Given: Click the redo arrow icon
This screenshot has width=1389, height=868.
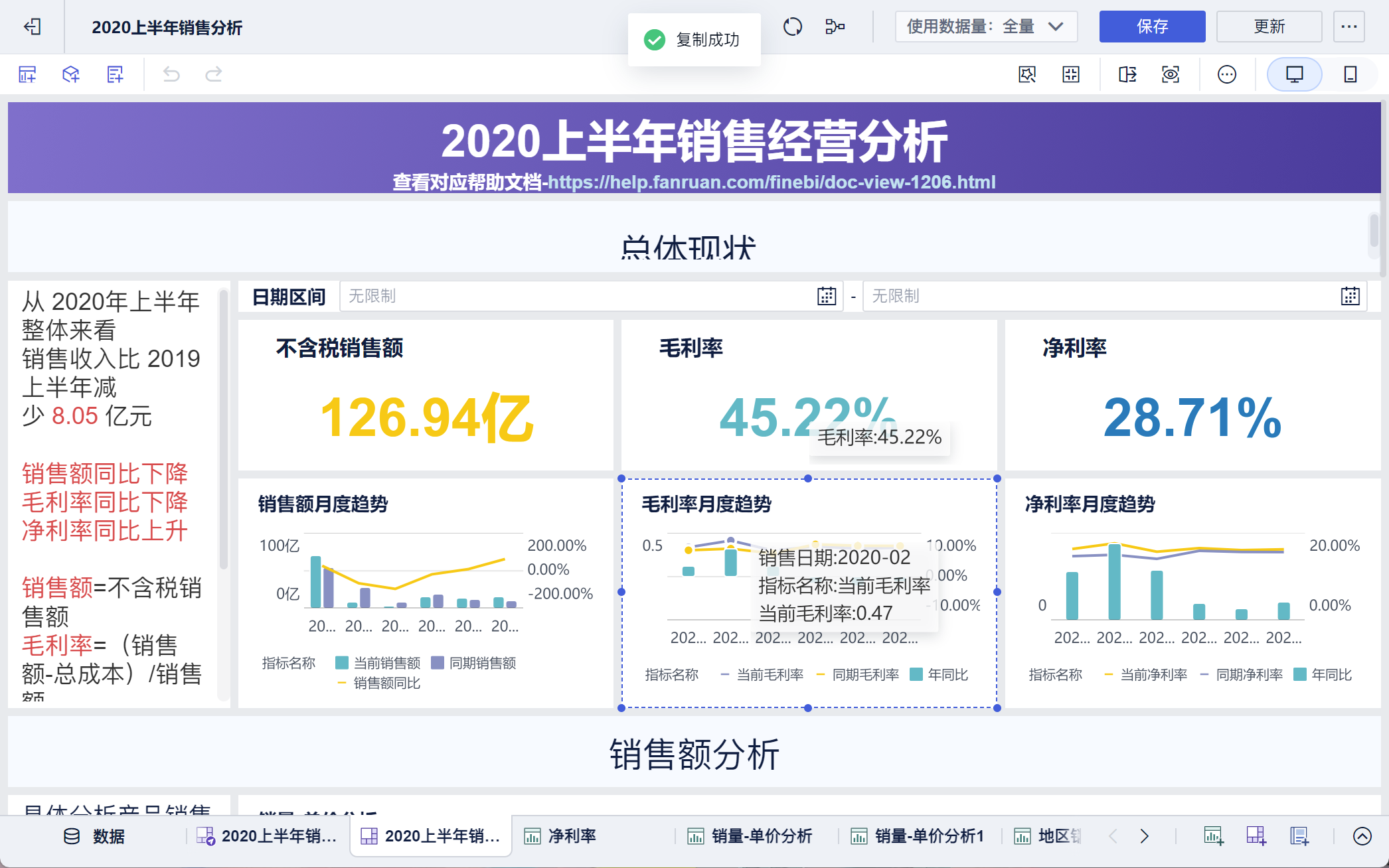Looking at the screenshot, I should click(x=213, y=74).
